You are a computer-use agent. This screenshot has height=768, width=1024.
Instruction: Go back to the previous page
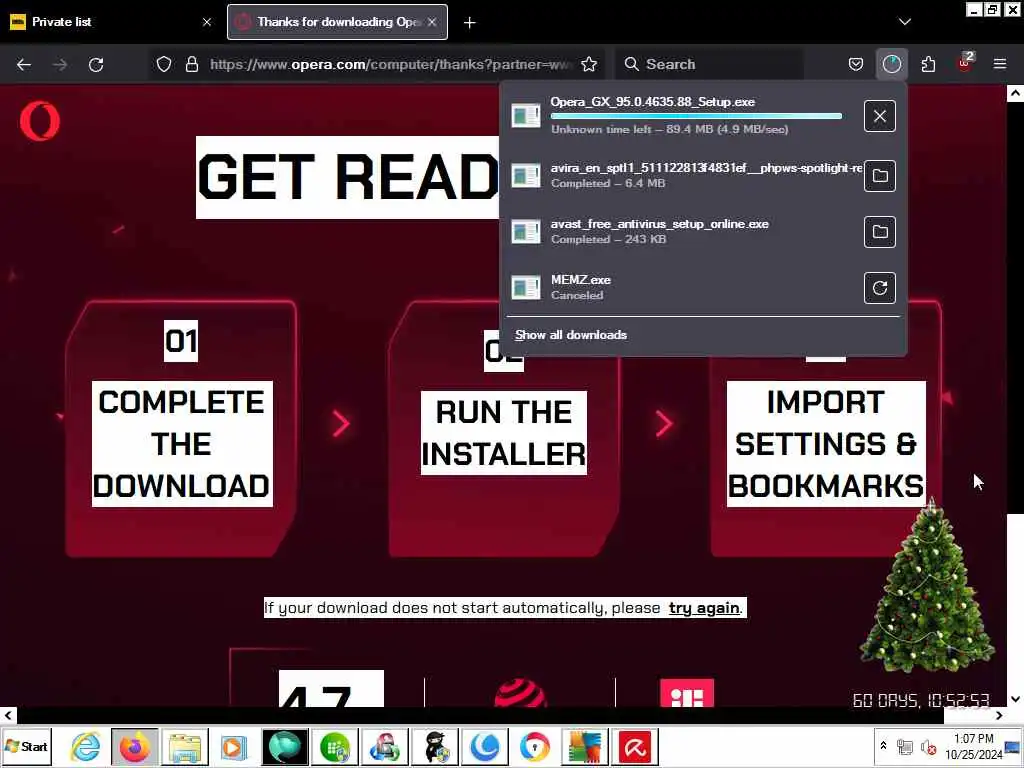pos(24,64)
